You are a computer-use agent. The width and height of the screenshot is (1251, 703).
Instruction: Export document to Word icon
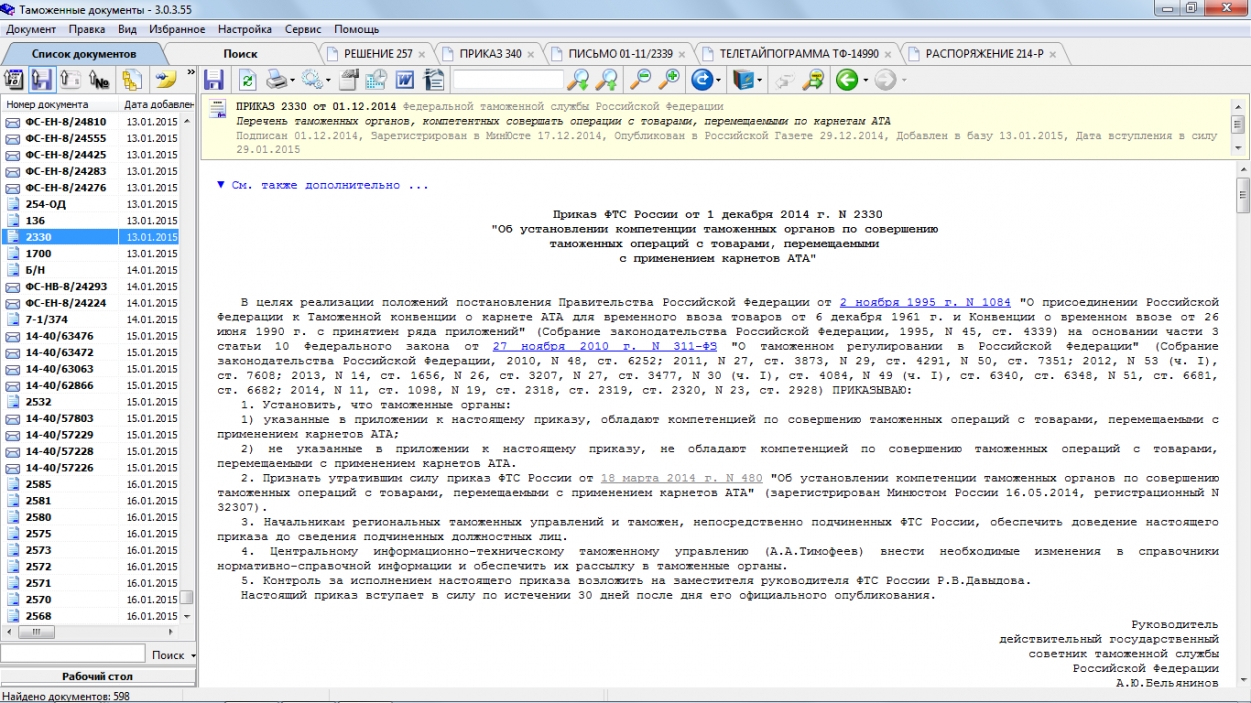(x=407, y=80)
